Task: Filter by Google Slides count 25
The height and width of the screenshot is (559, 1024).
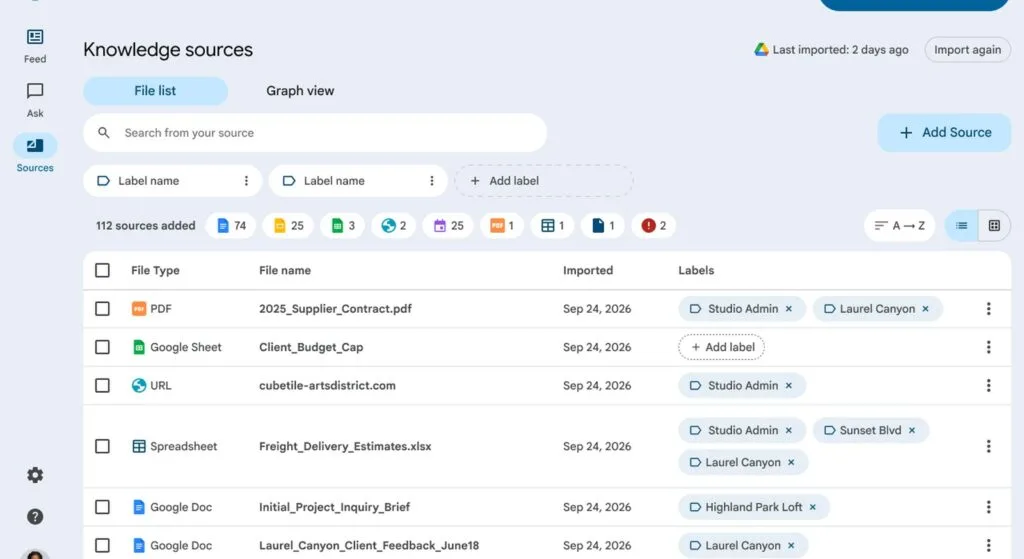Action: click(x=289, y=225)
